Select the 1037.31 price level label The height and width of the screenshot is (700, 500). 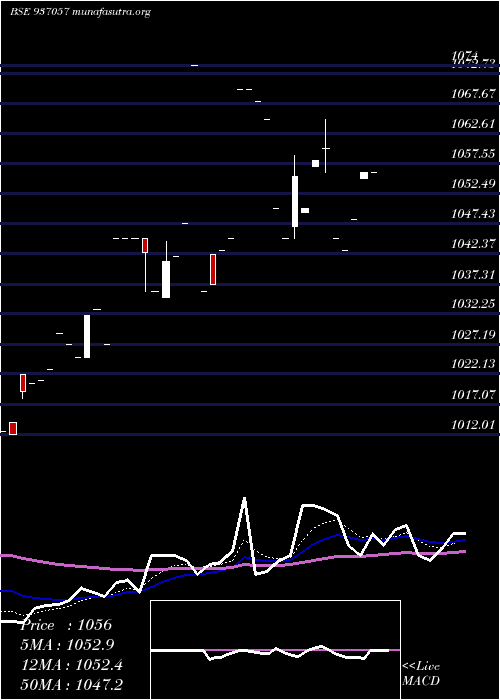(x=473, y=274)
